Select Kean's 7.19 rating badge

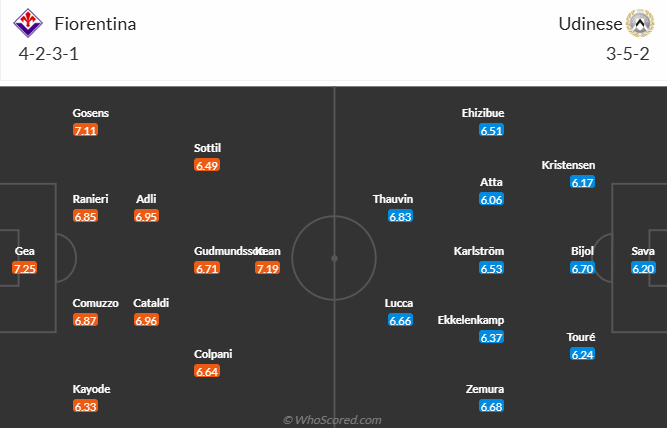coord(267,268)
